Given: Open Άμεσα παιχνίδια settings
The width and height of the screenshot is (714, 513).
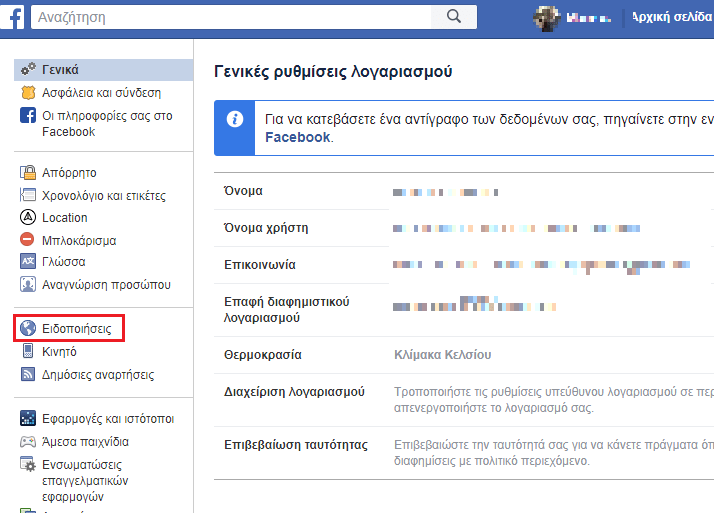Looking at the screenshot, I should point(85,442).
